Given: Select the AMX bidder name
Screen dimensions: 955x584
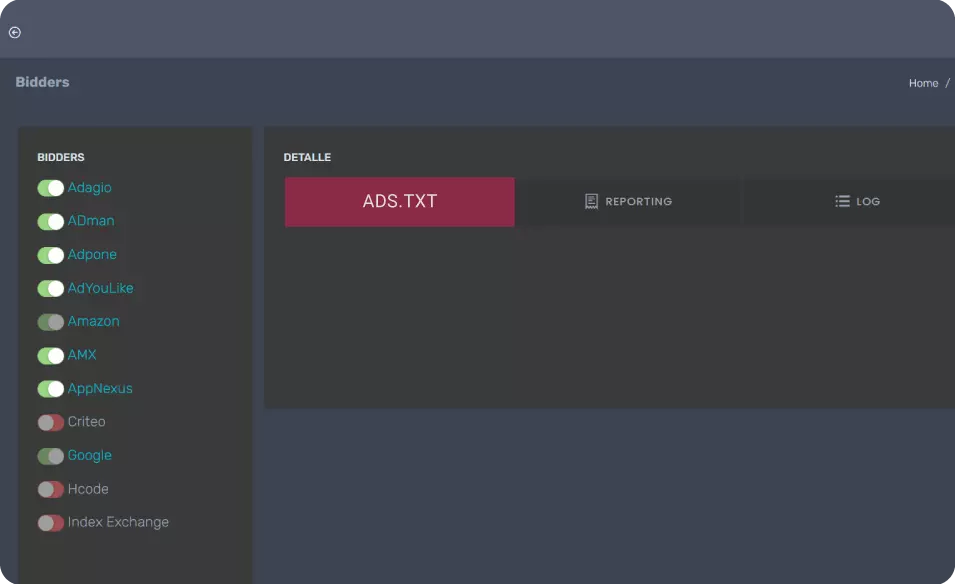Looking at the screenshot, I should pos(82,355).
